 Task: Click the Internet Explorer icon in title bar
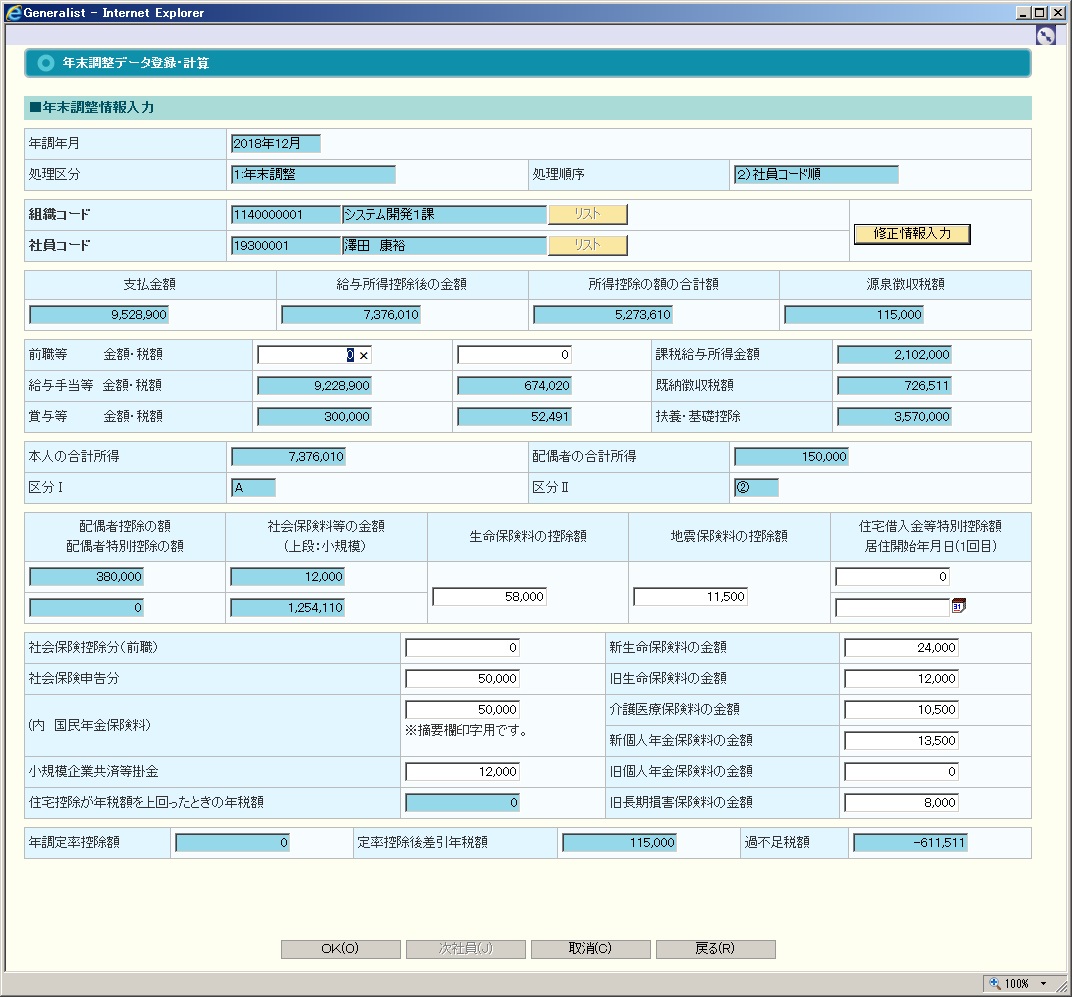point(13,12)
